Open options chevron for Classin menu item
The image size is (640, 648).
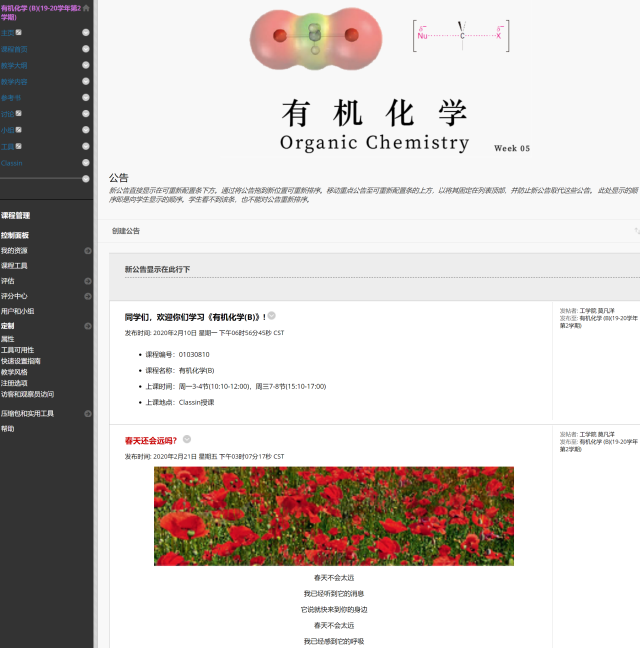point(86,162)
